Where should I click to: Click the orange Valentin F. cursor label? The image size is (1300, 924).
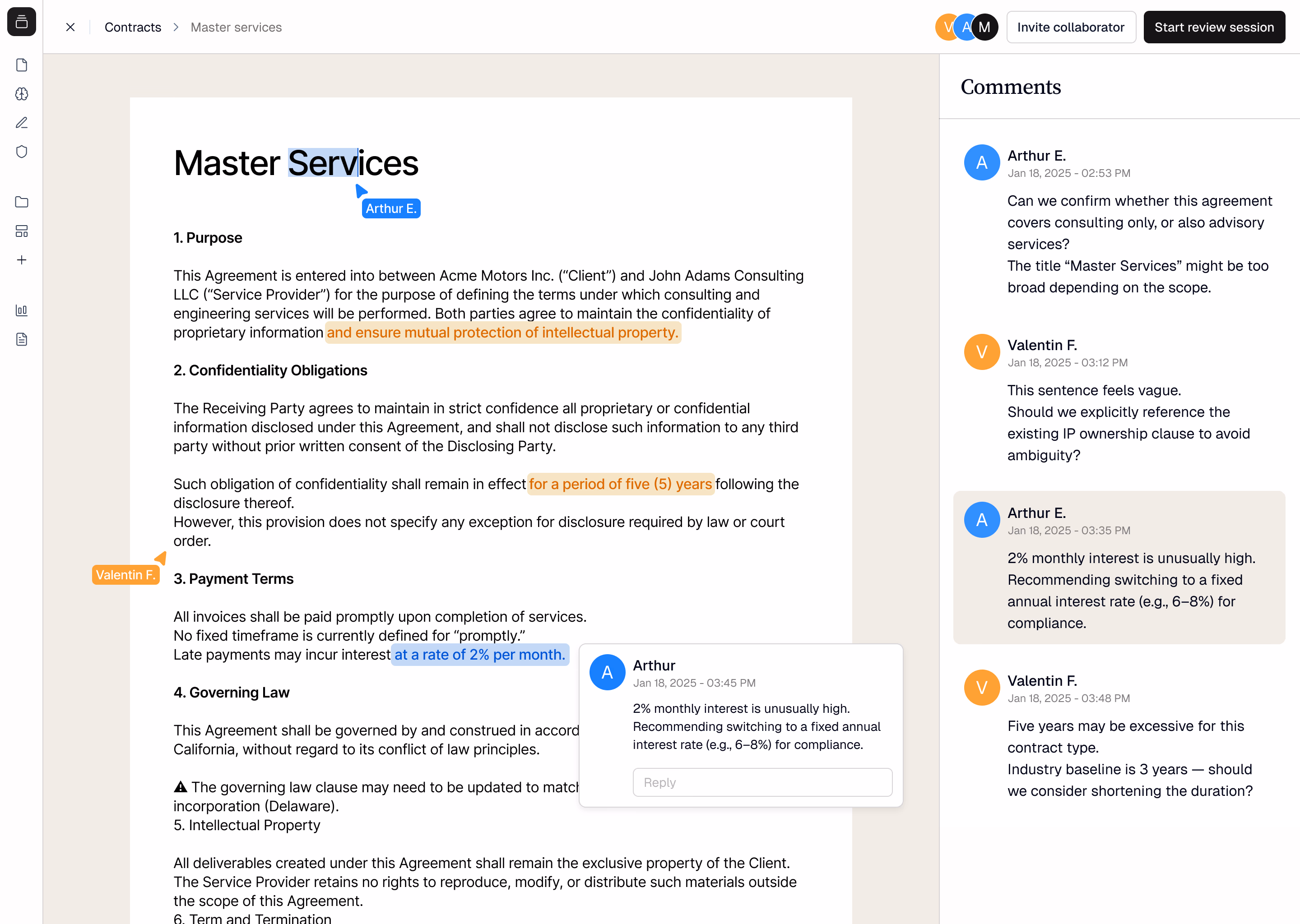(x=125, y=575)
